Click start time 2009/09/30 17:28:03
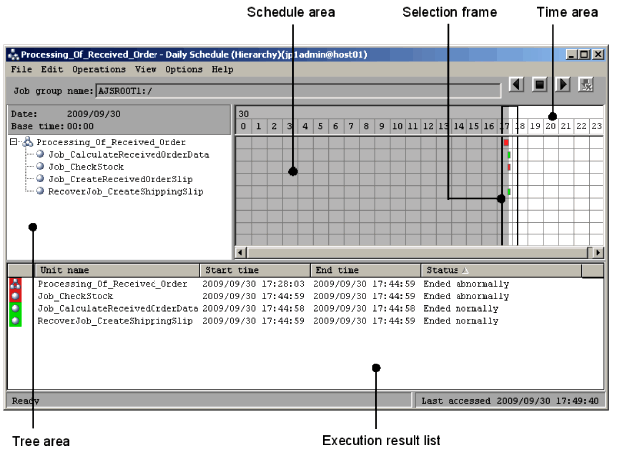 pyautogui.click(x=253, y=284)
